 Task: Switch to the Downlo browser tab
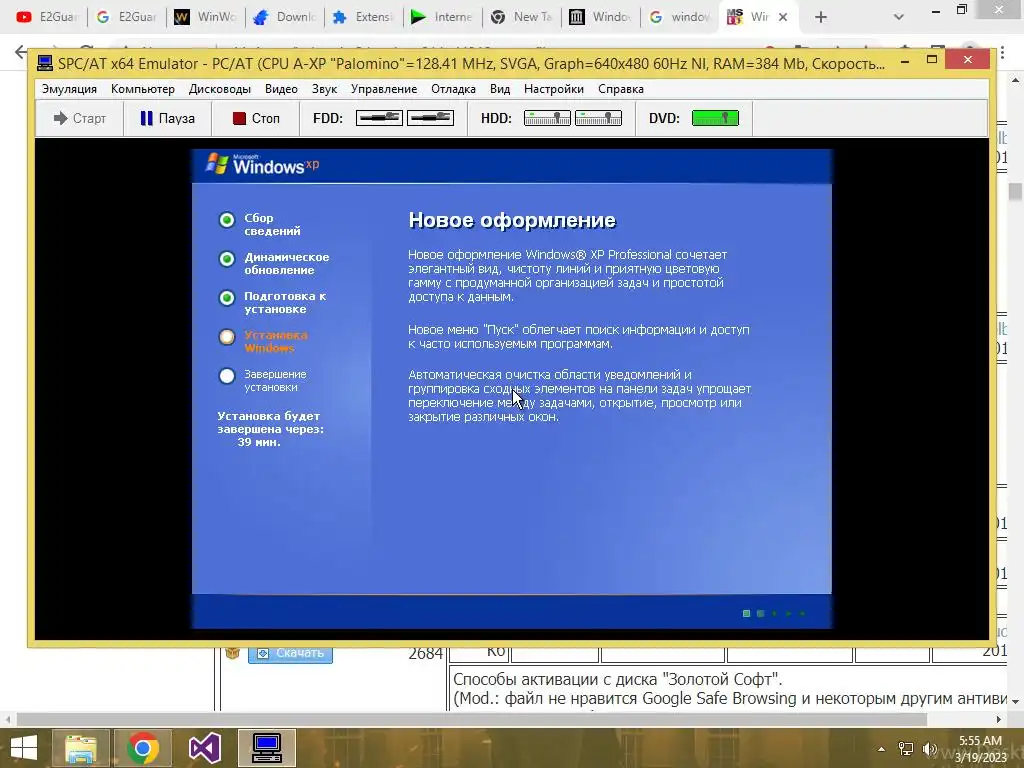(x=284, y=17)
